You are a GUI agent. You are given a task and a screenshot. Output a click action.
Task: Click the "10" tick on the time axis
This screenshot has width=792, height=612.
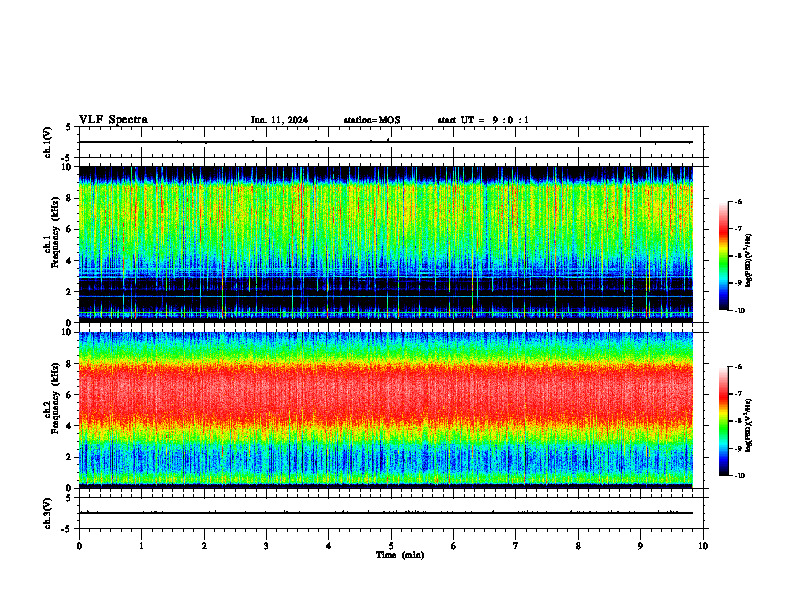(x=703, y=546)
